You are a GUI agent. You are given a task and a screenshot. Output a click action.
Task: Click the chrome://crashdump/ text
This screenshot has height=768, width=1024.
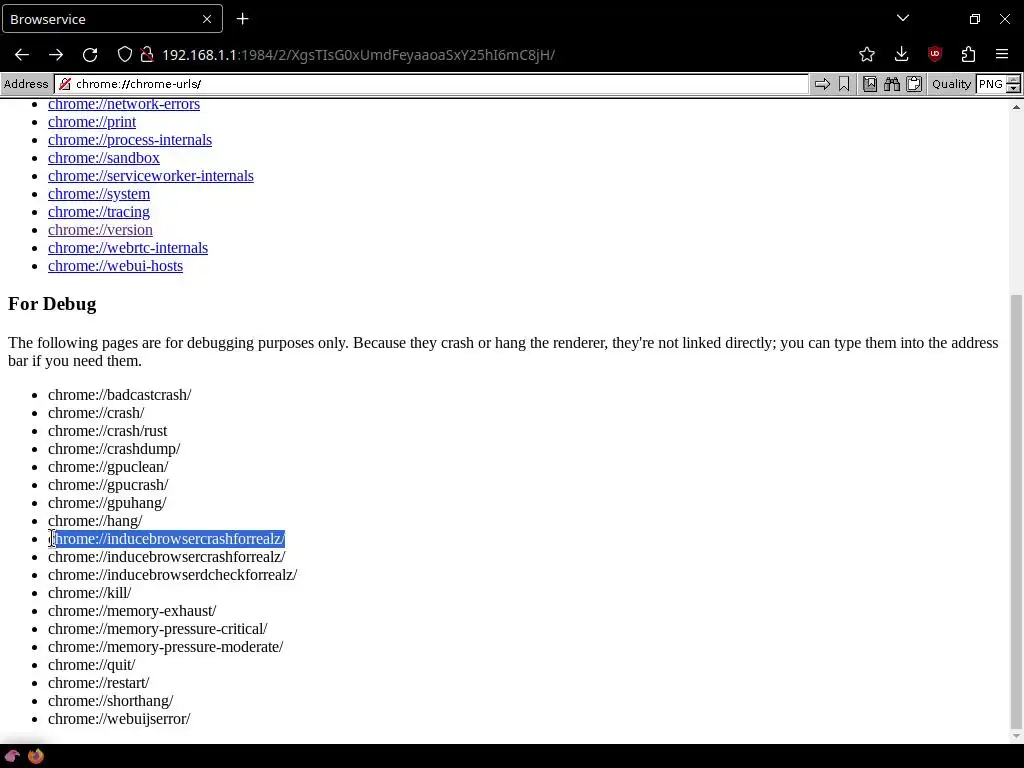point(114,449)
